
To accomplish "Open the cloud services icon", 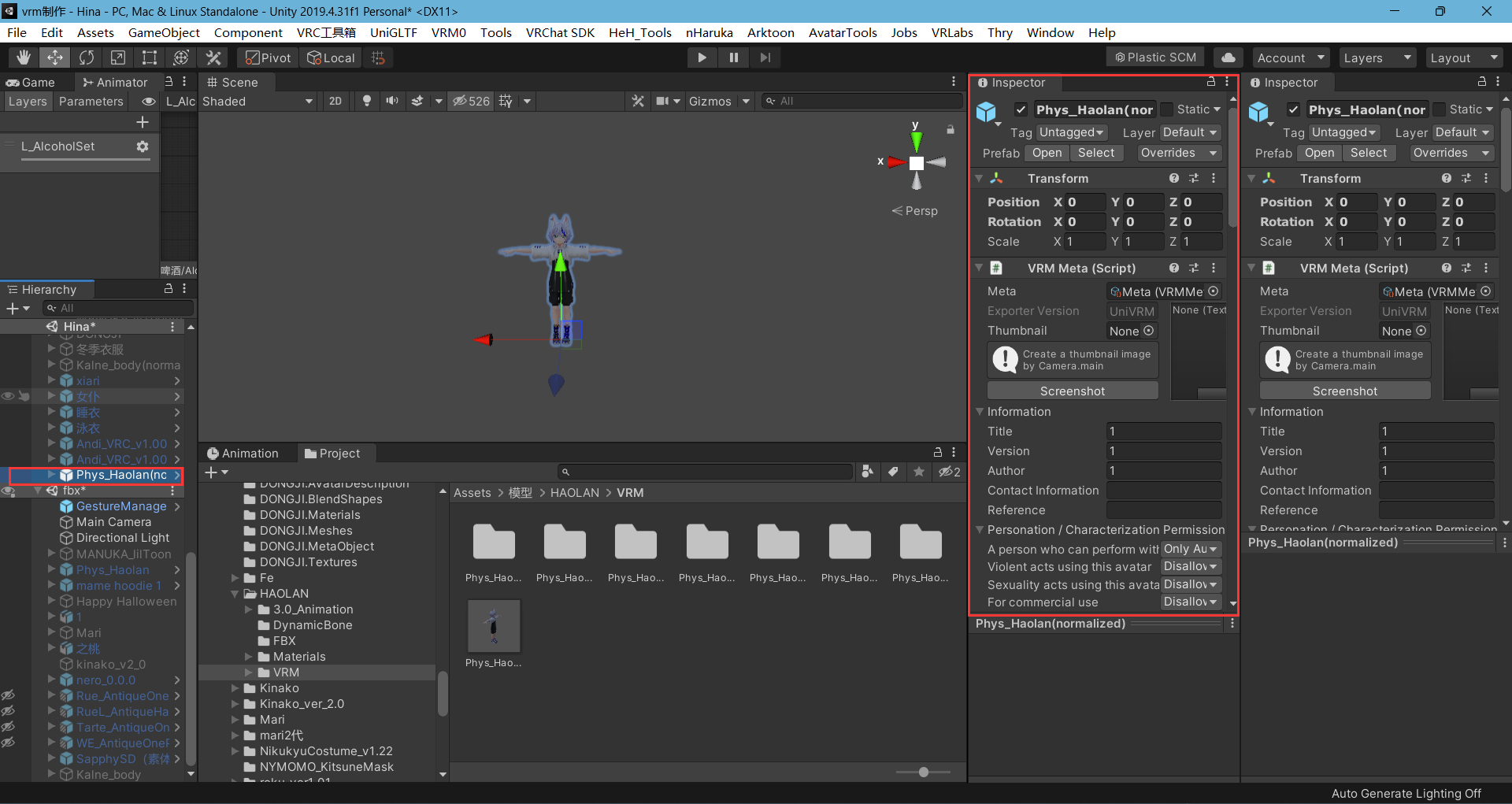I will (1228, 57).
